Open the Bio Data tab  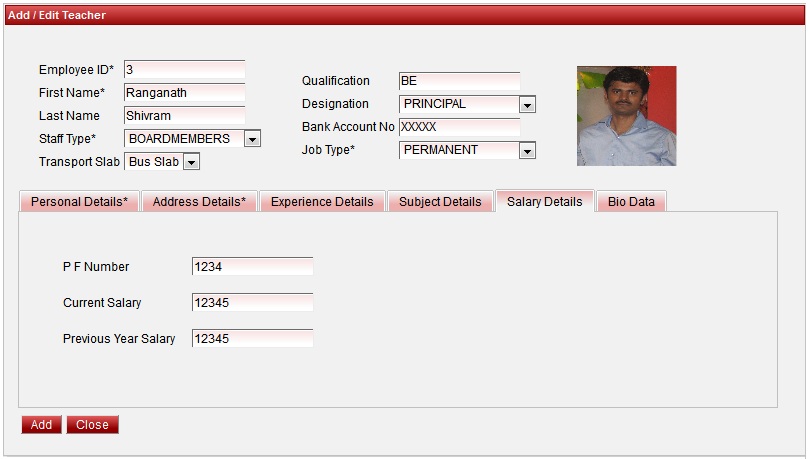click(631, 202)
